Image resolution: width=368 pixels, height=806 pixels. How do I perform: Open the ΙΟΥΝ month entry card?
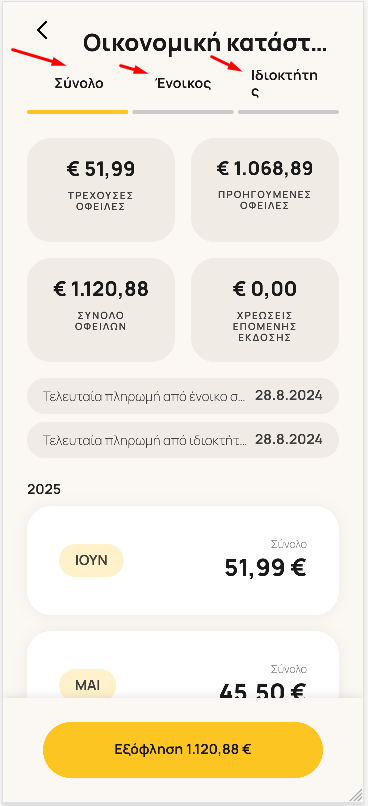(183, 560)
